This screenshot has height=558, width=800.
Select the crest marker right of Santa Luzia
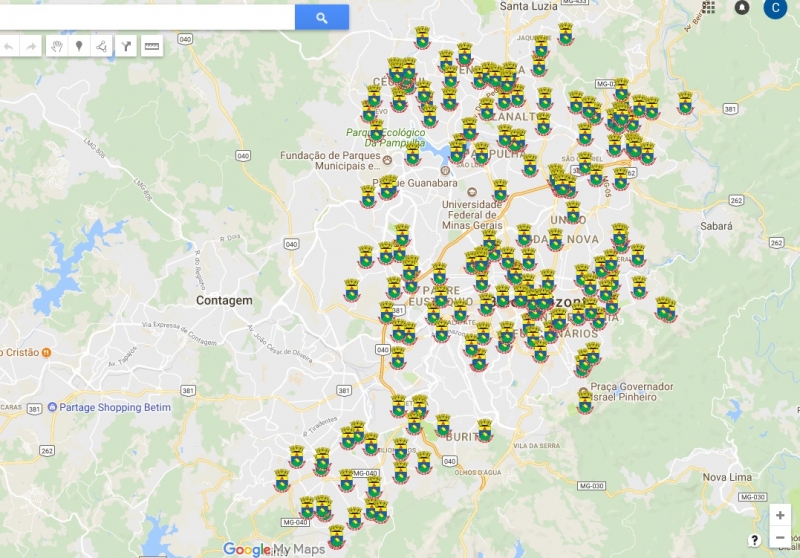pos(565,34)
